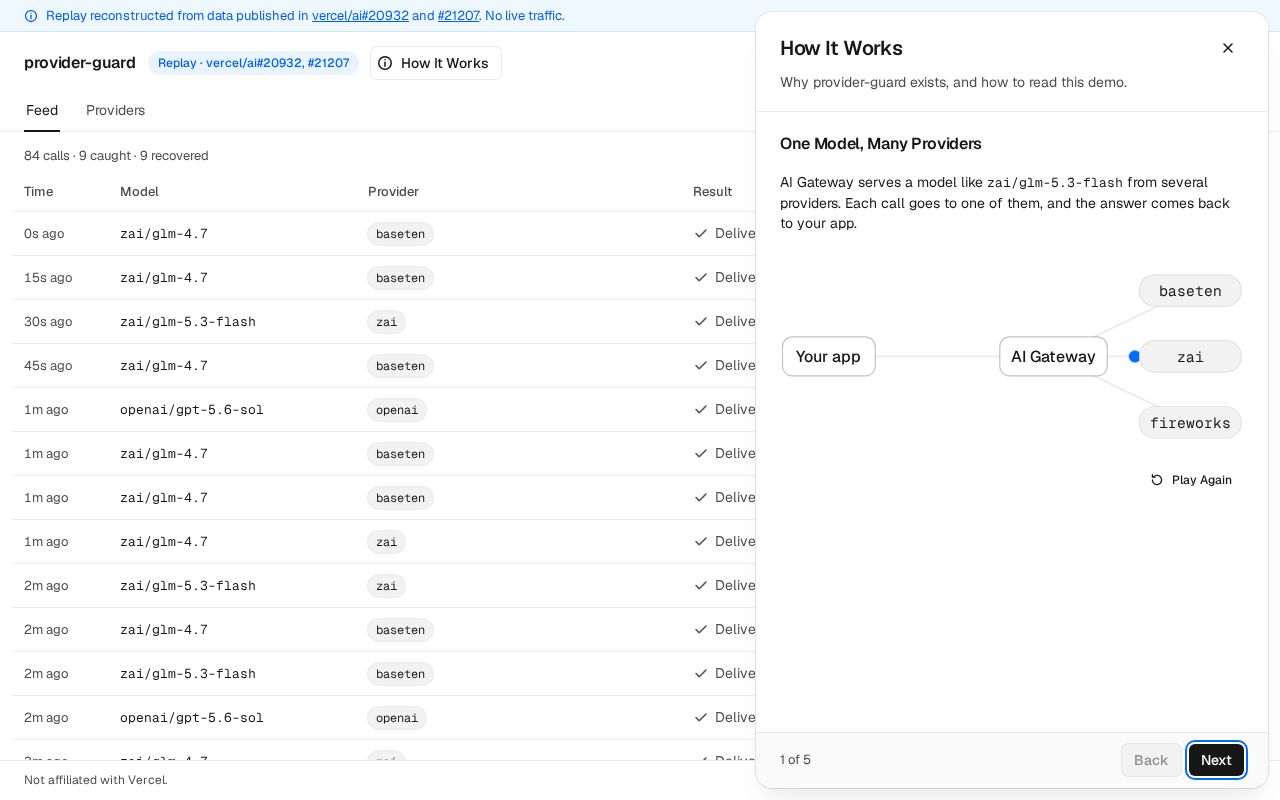Click the Replay vercel/ai#20932, #21207 badge
The height and width of the screenshot is (800, 1280).
pyautogui.click(x=254, y=63)
